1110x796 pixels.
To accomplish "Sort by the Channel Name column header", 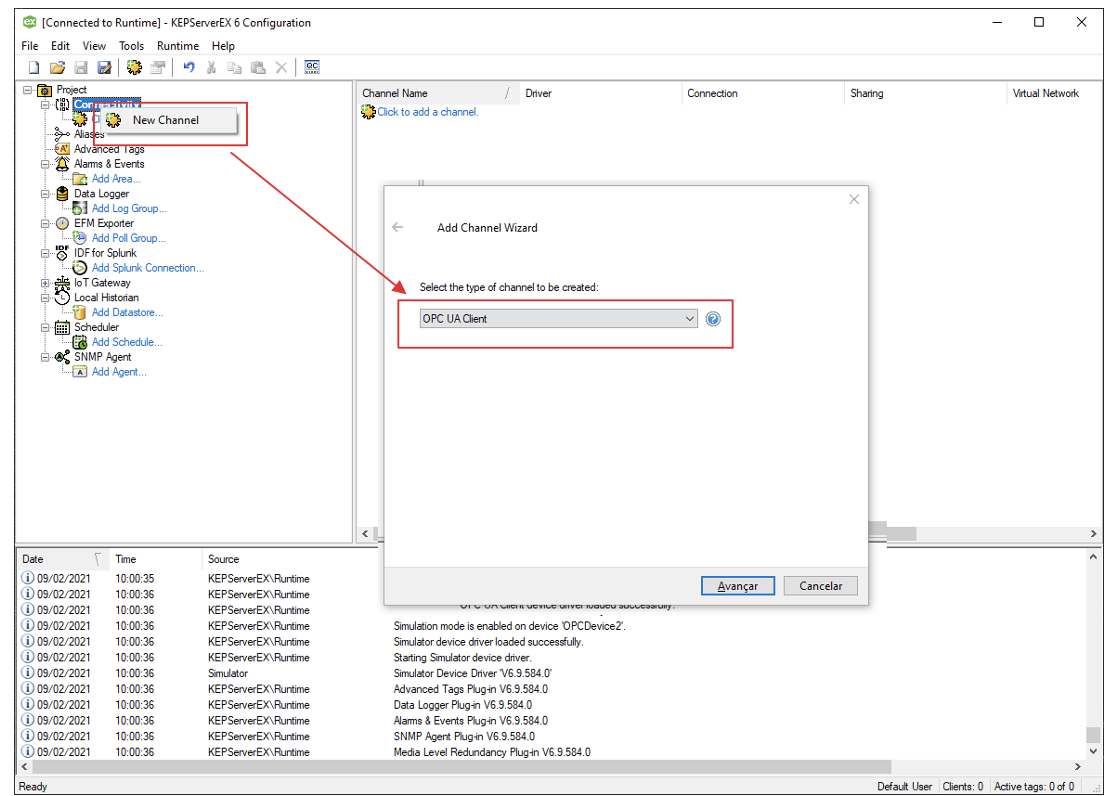I will click(x=437, y=93).
